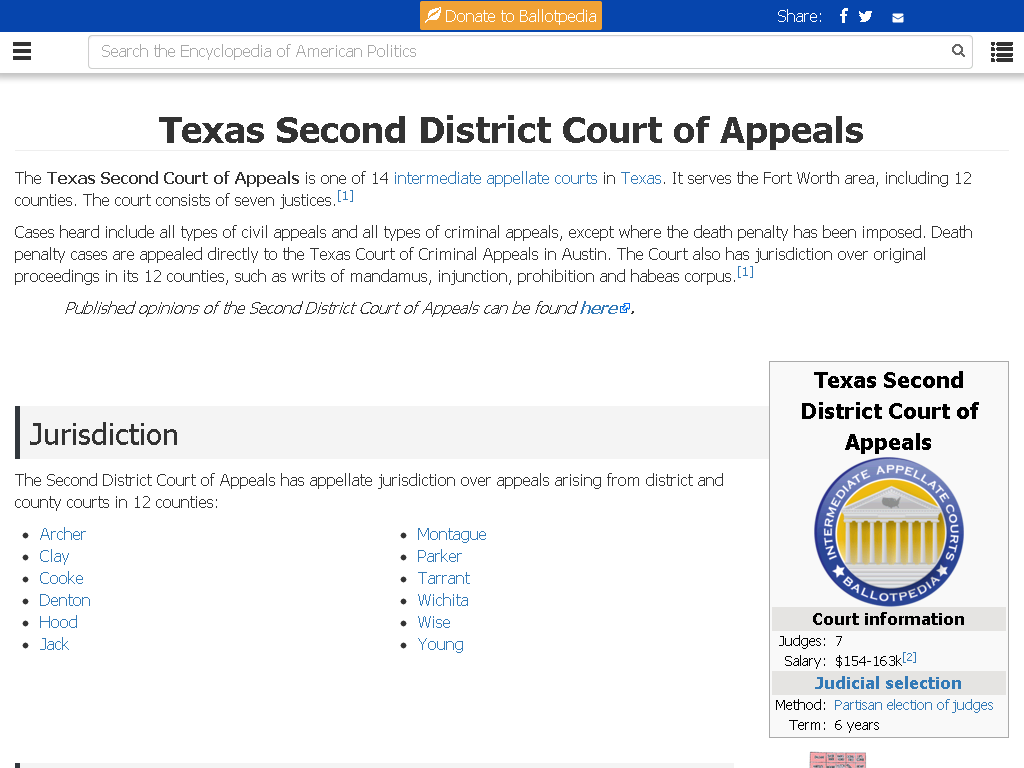Open the intermediate appellate courts link

(495, 178)
